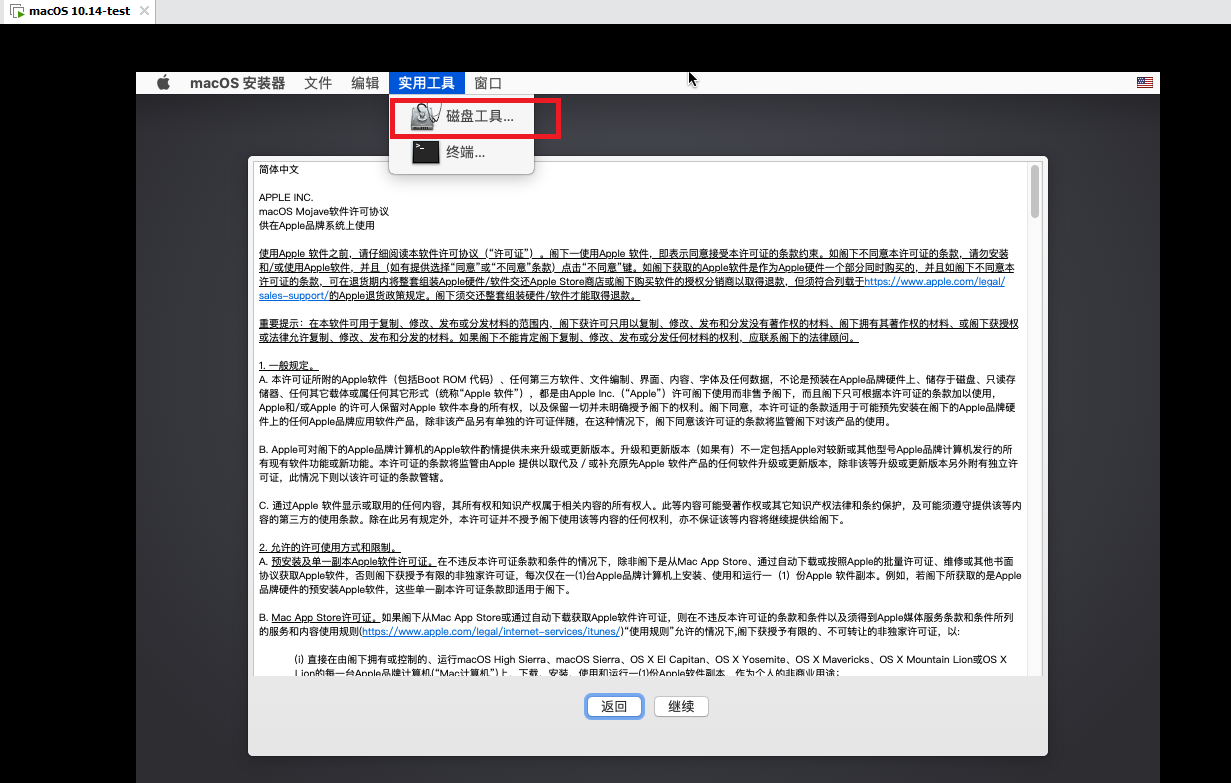Click the 重要提示 paragraph start

coord(283,324)
